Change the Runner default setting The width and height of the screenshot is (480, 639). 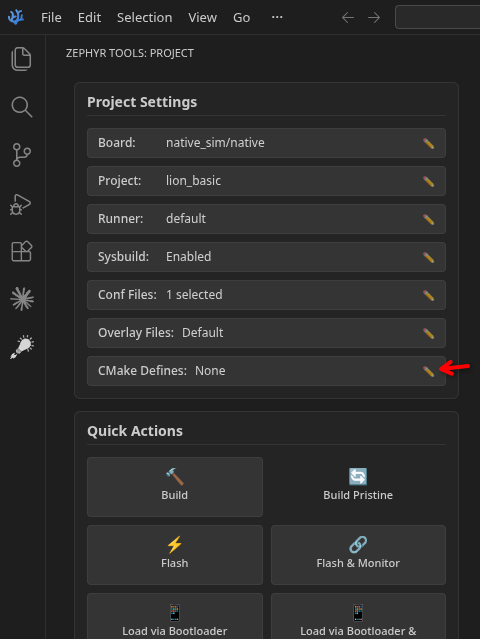click(x=428, y=219)
